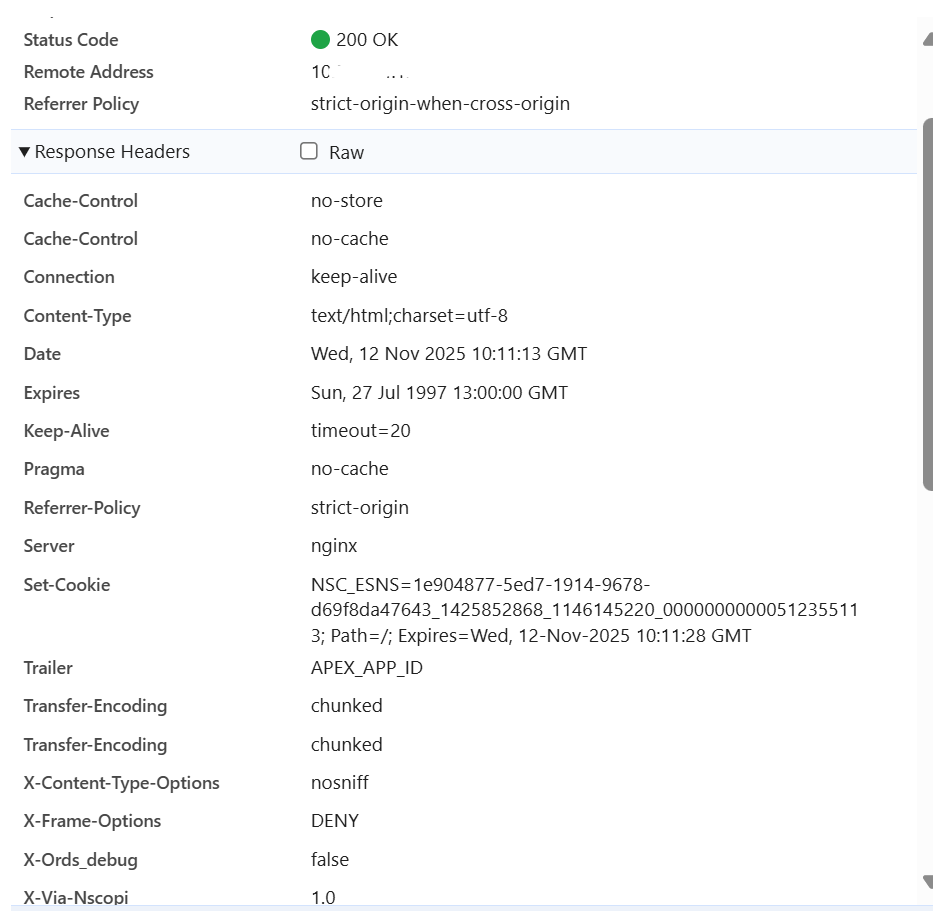
Task: Click the X-Frame-Options DENY value
Action: [334, 821]
